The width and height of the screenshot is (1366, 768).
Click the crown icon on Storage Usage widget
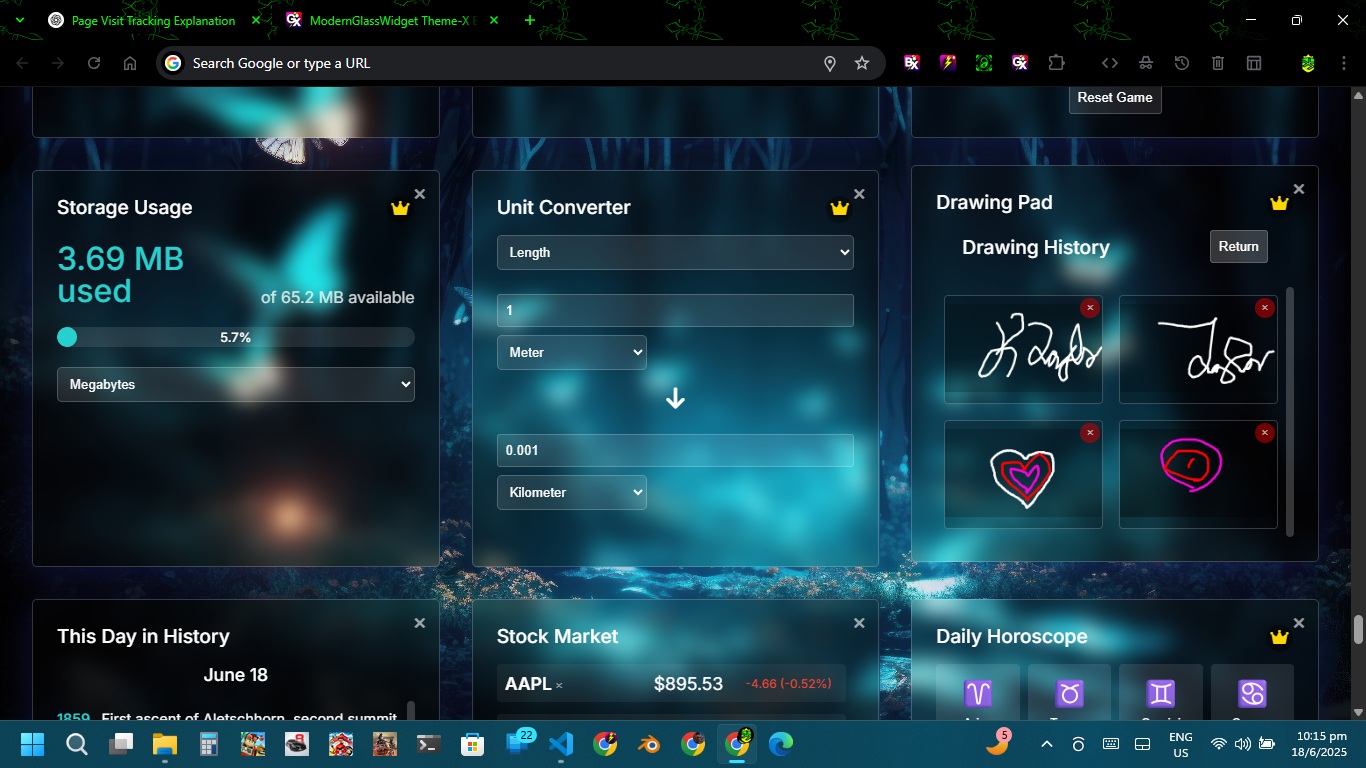400,208
